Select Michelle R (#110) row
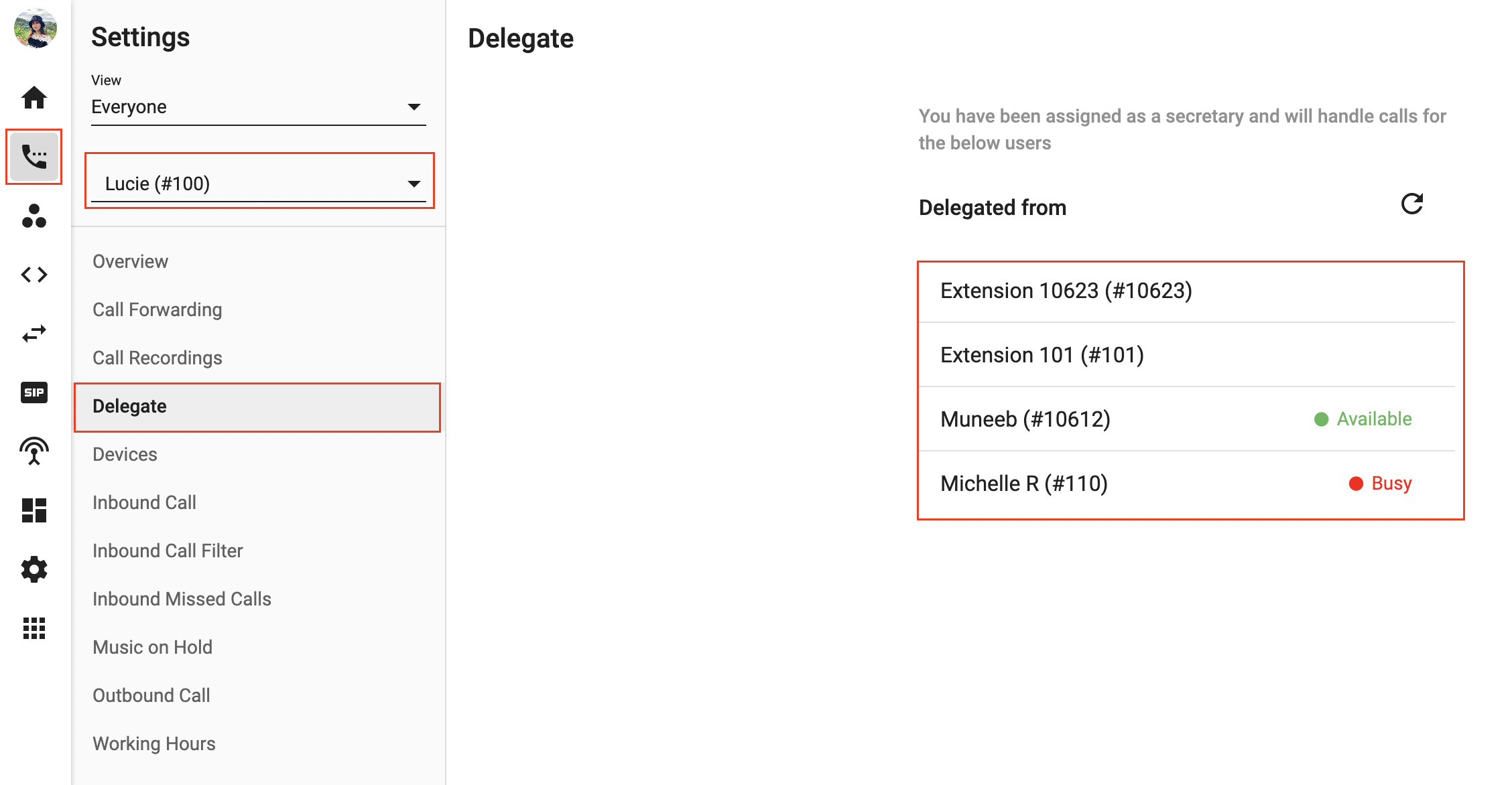1512x785 pixels. pos(1187,484)
